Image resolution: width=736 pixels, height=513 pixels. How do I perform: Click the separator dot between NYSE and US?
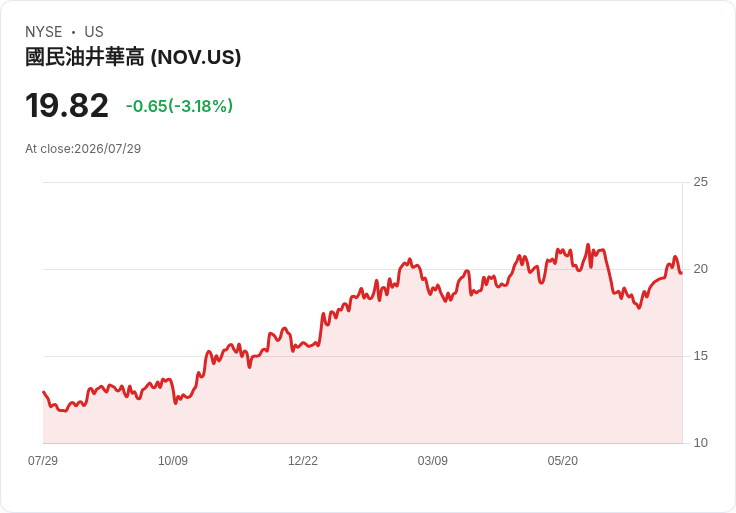click(x=73, y=32)
